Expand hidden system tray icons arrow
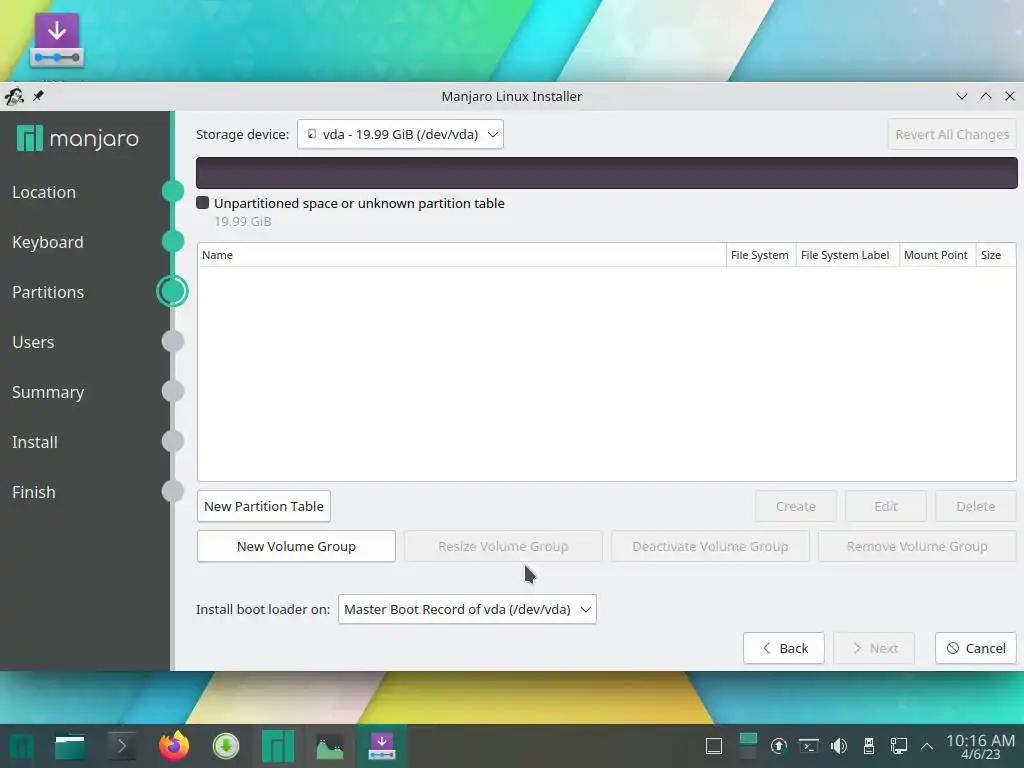 pos(926,746)
